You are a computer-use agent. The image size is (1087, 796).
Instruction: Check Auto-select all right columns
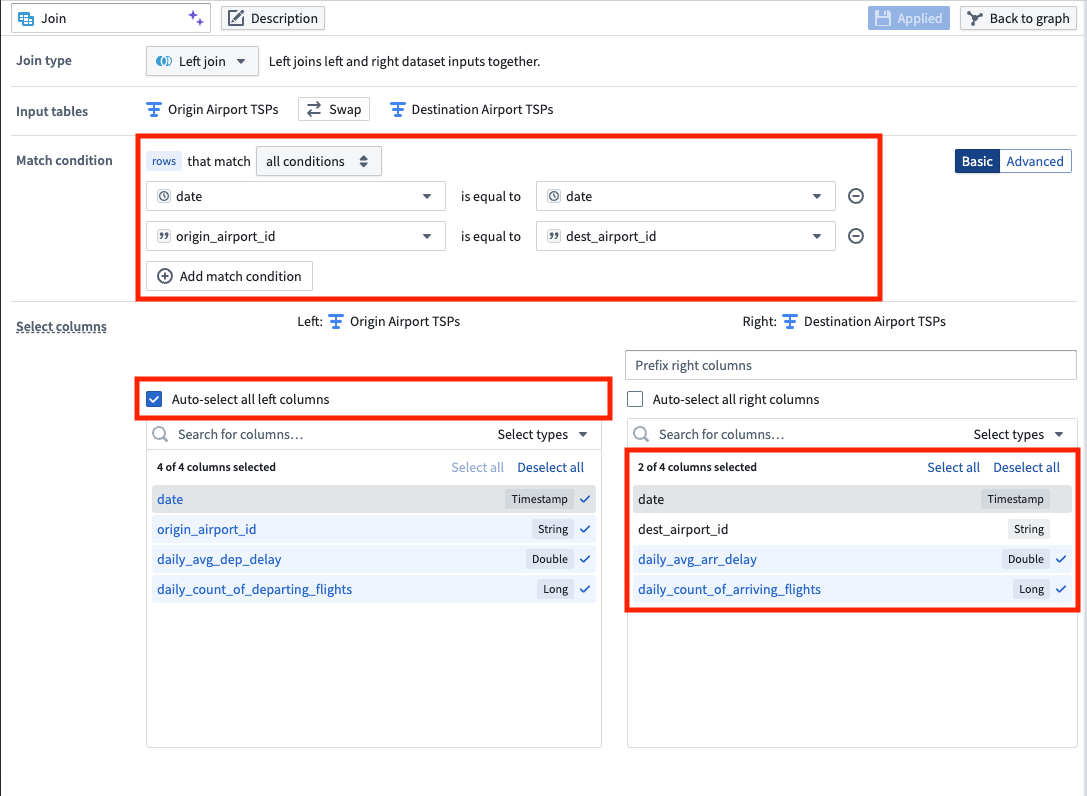click(635, 399)
